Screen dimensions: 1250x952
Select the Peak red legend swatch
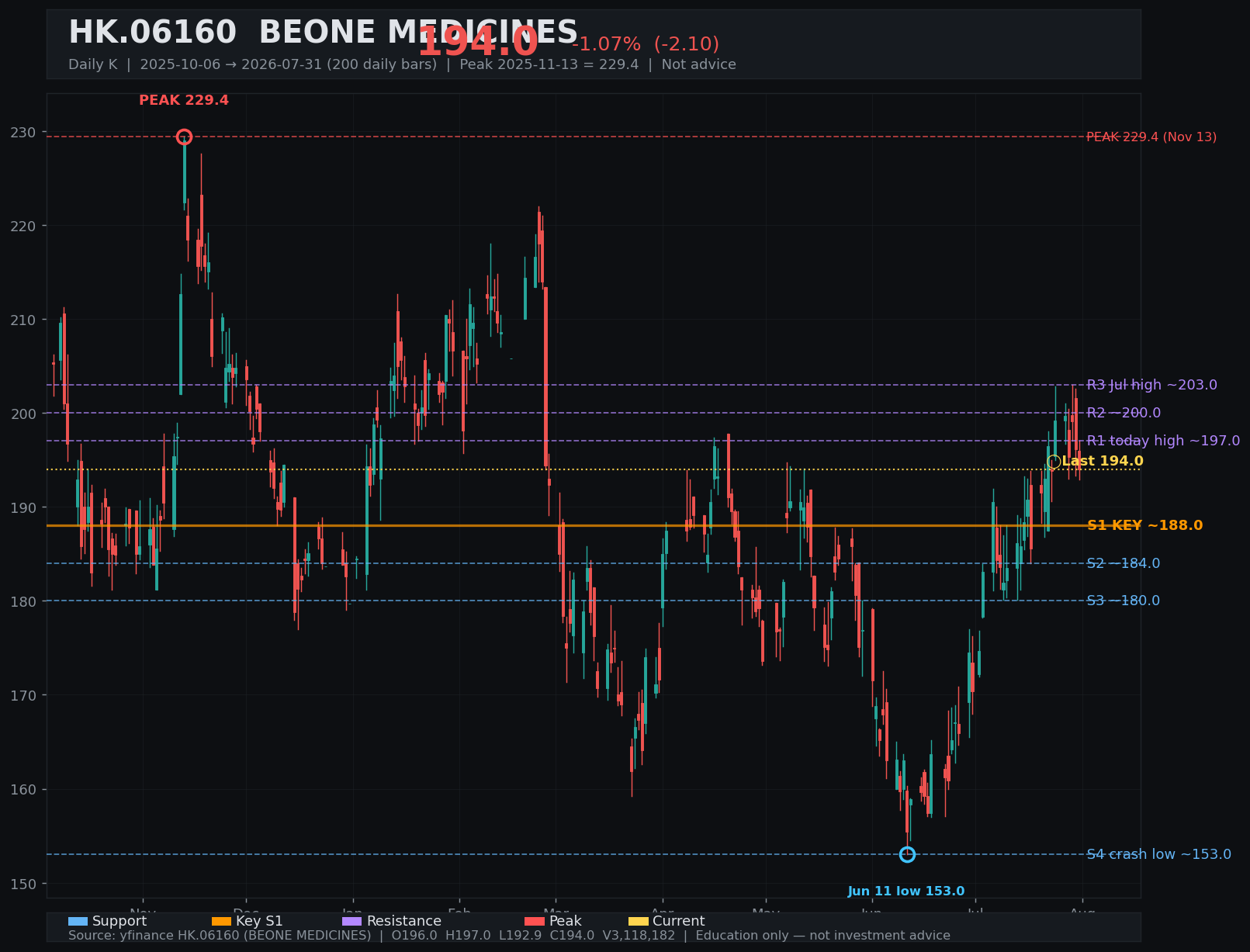(535, 921)
